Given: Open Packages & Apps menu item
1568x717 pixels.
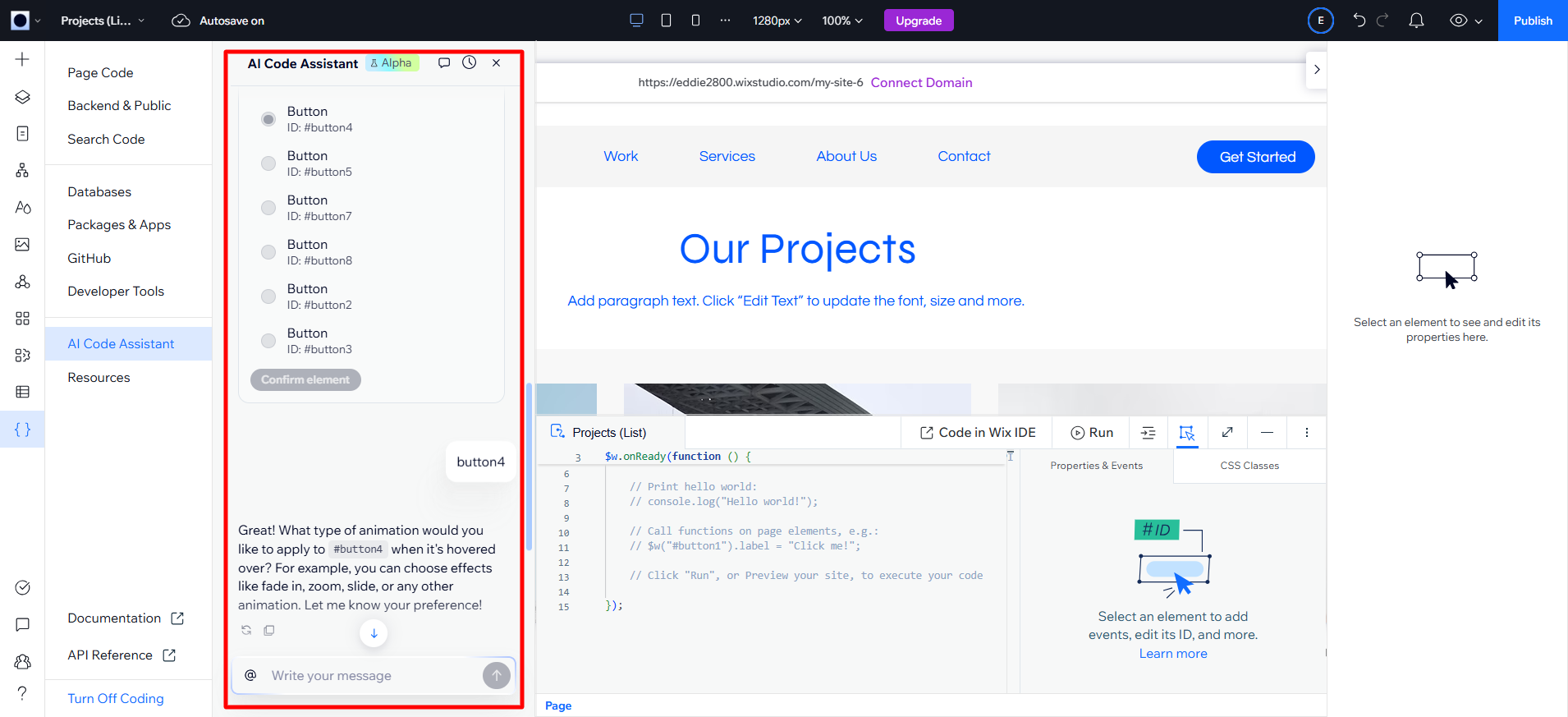Looking at the screenshot, I should (x=119, y=224).
